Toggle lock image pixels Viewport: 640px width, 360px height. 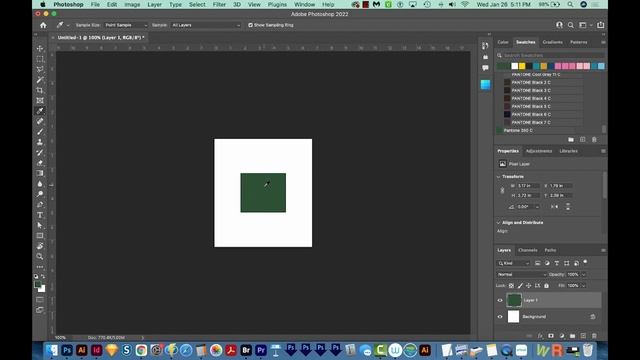(520, 286)
